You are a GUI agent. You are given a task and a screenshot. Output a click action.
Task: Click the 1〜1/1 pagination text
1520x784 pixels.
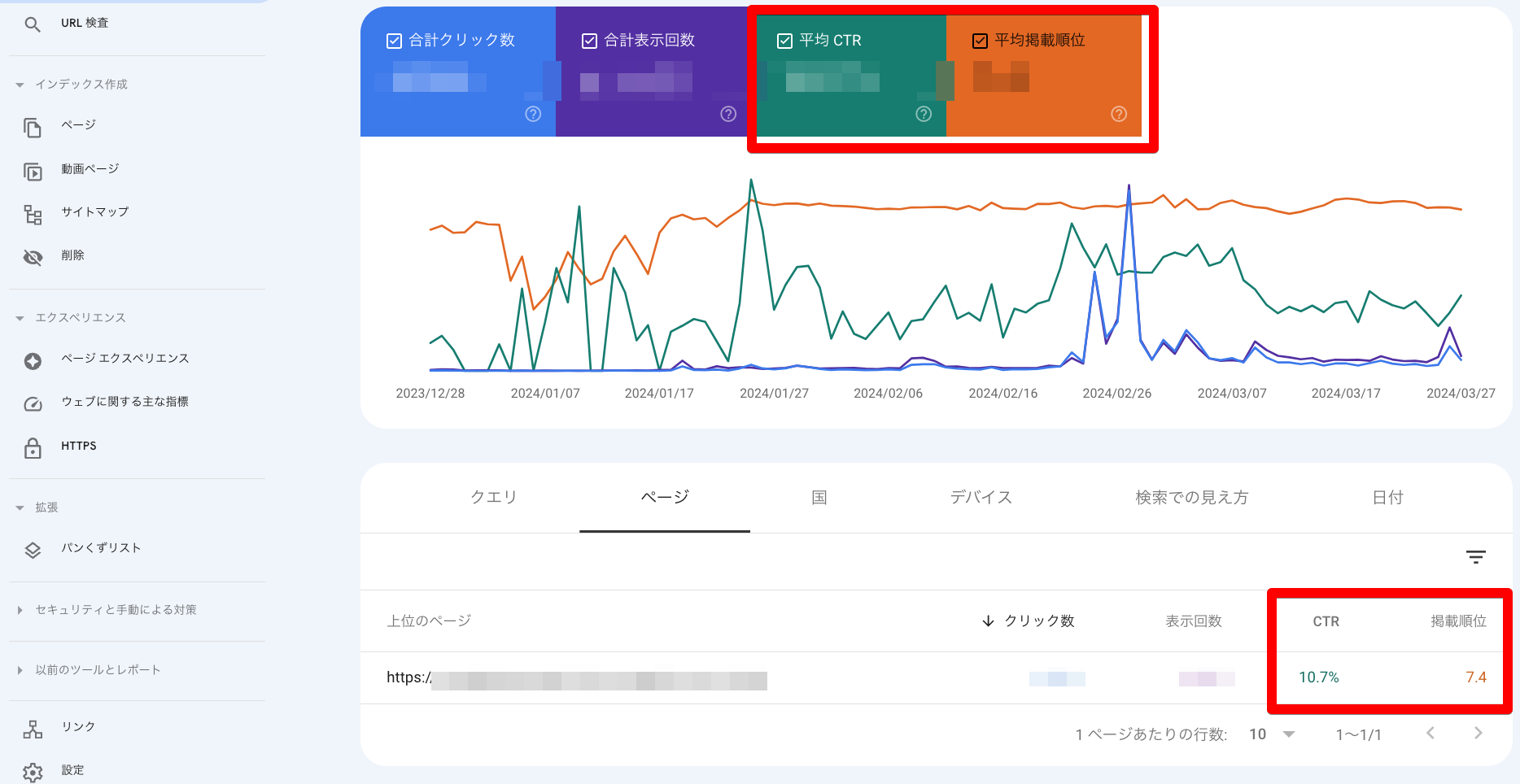pyautogui.click(x=1358, y=734)
